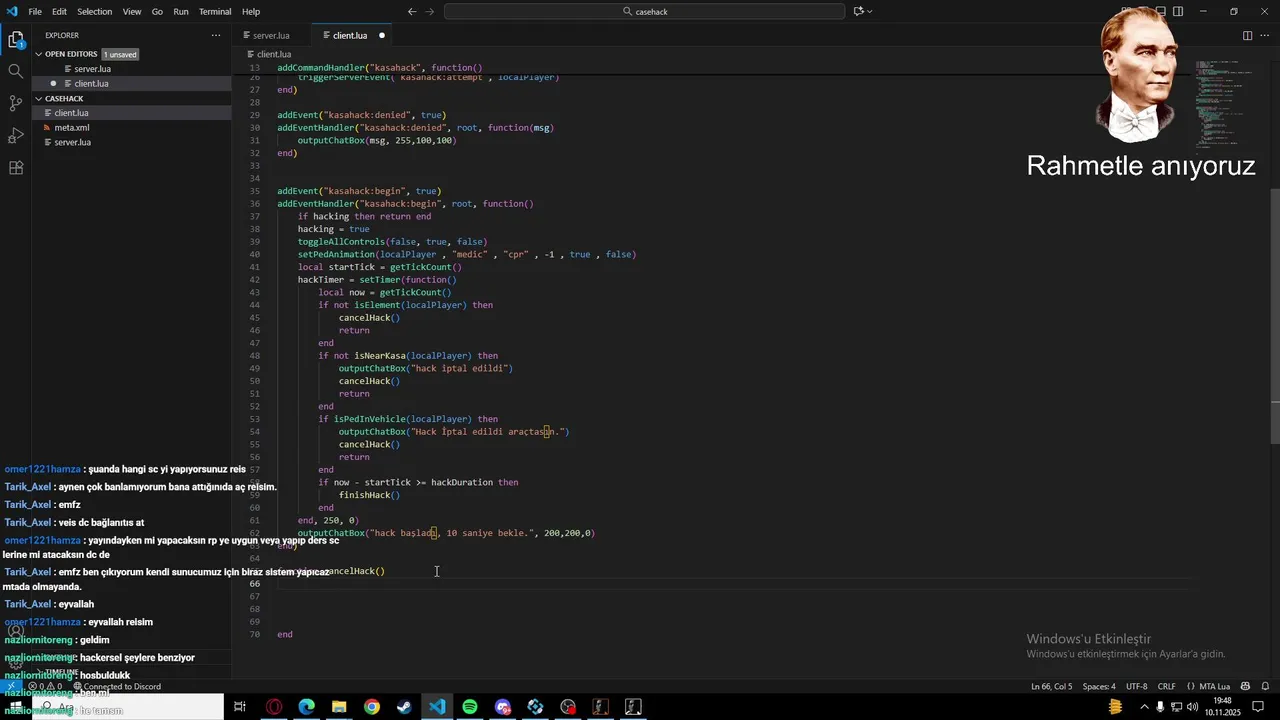
Task: Open the Search view in activity bar
Action: click(16, 72)
